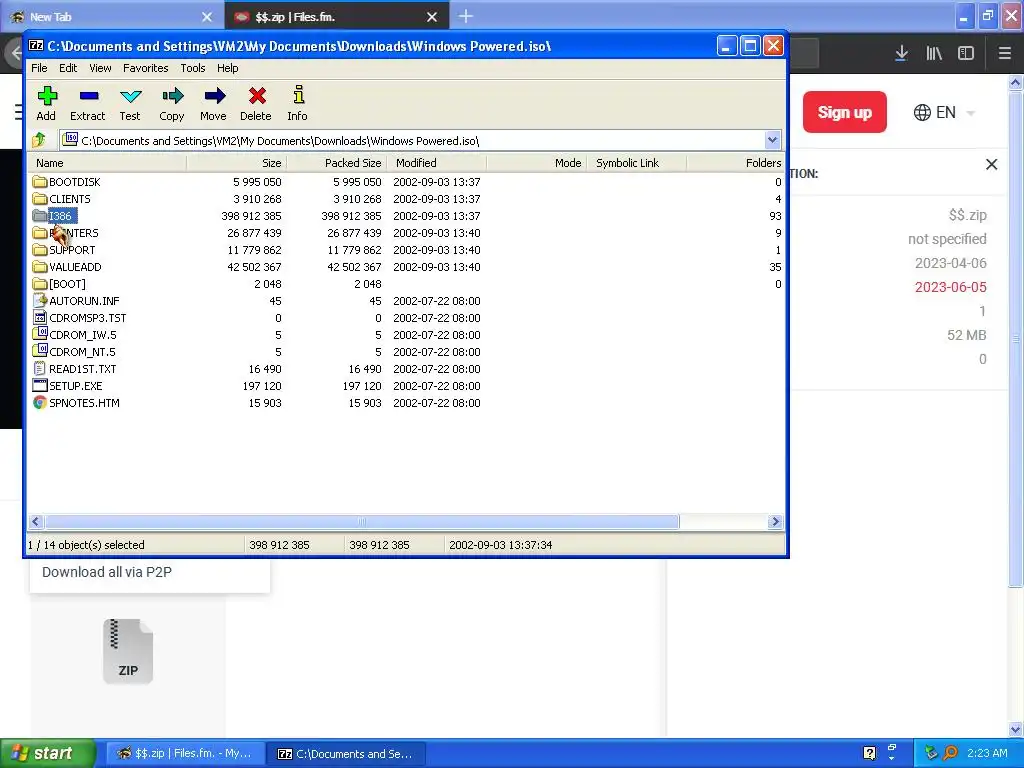Open the Favorites menu
Viewport: 1024px width, 768px height.
(x=146, y=68)
